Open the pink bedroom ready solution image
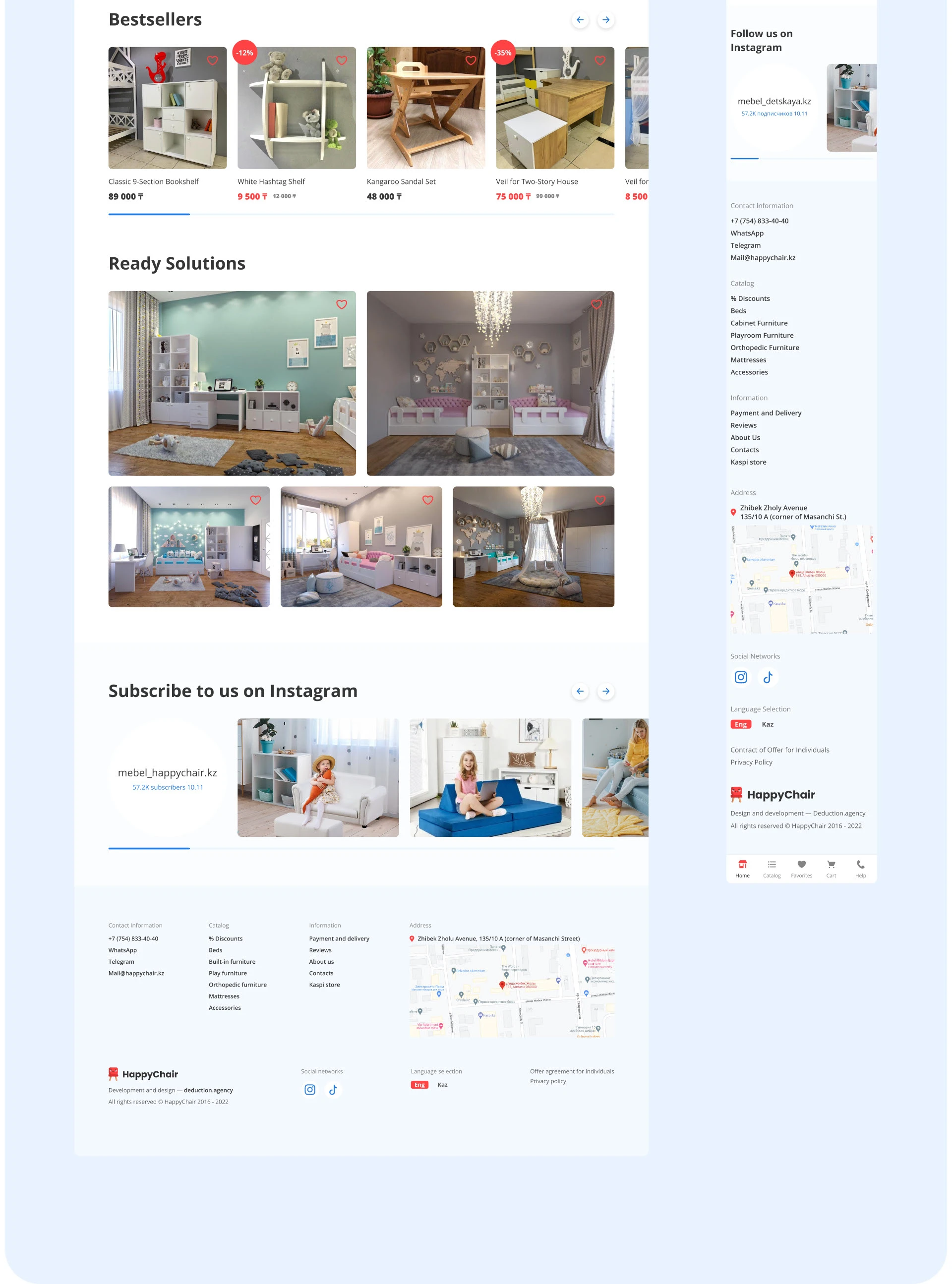The width and height of the screenshot is (952, 1284). pos(490,383)
